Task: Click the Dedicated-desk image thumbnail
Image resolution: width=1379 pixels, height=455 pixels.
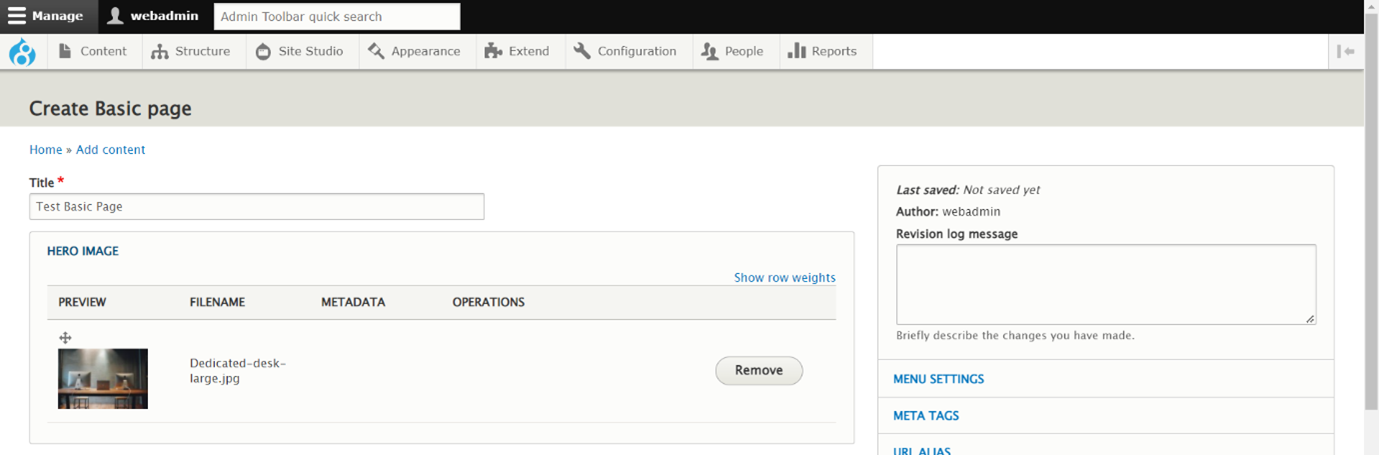Action: [x=103, y=379]
